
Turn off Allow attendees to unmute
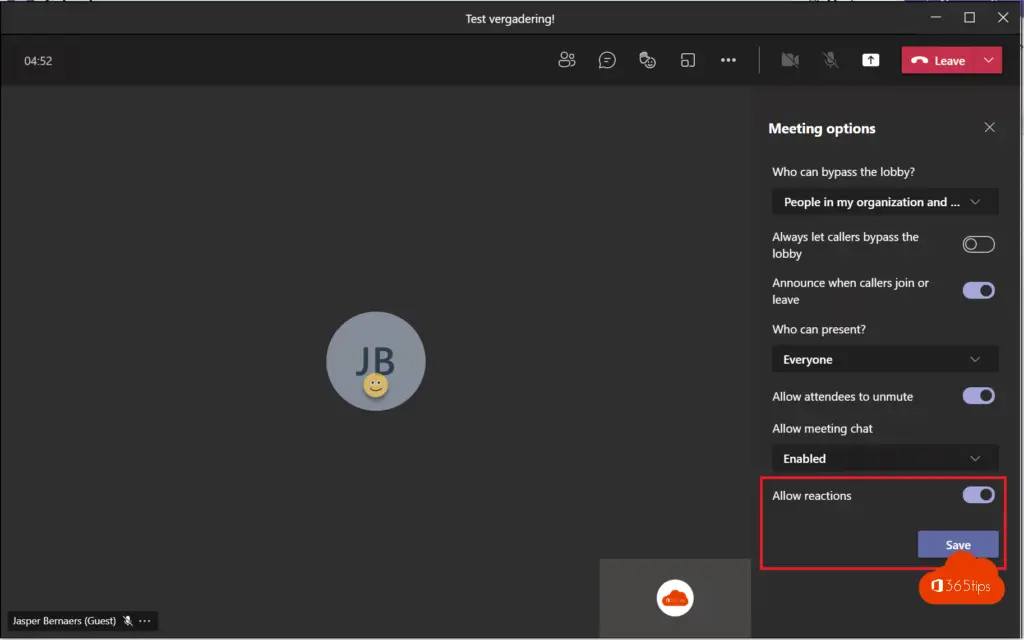coord(978,396)
